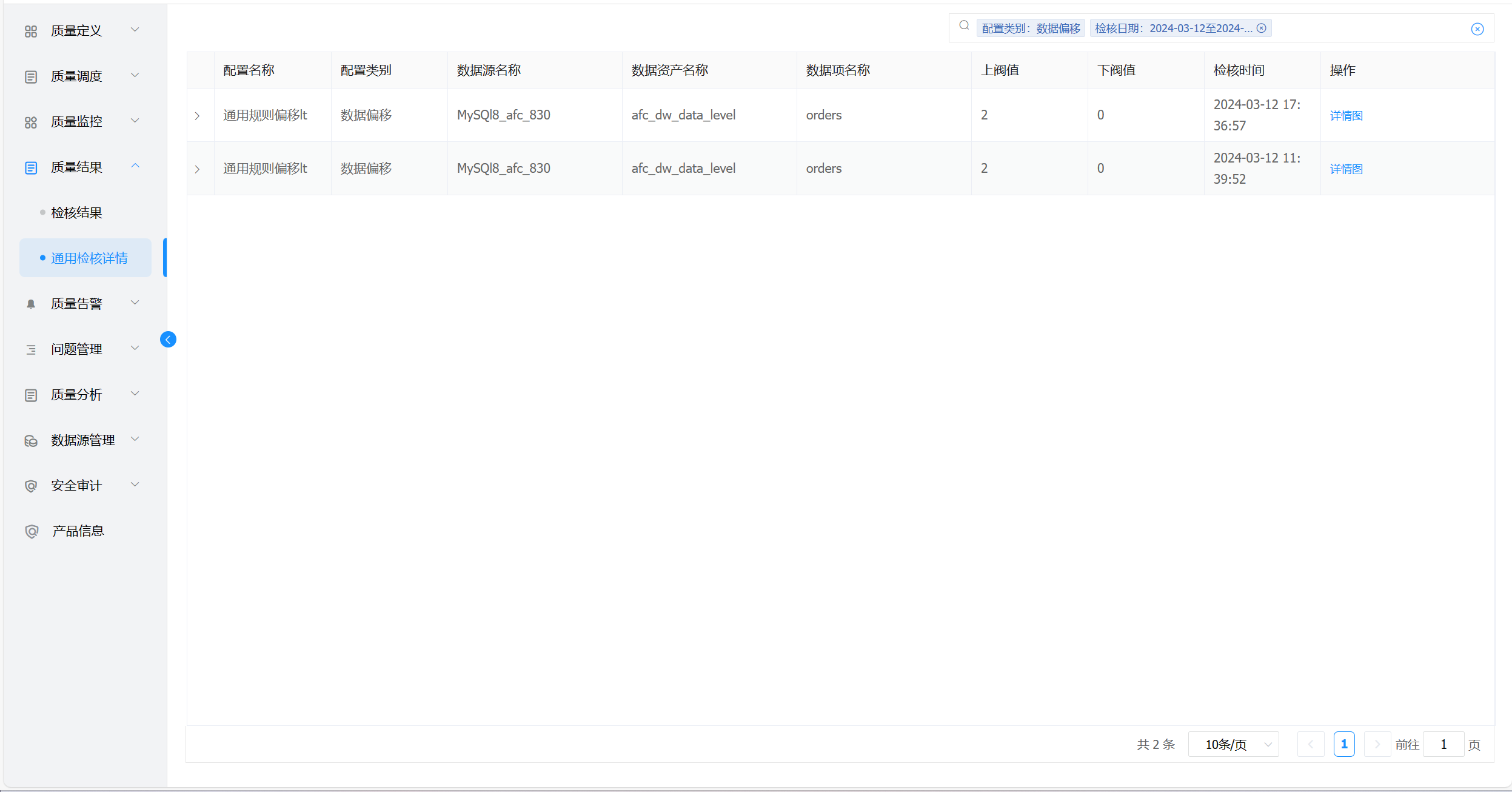The height and width of the screenshot is (792, 1512).
Task: Click the 问题管理 list icon
Action: pos(31,350)
